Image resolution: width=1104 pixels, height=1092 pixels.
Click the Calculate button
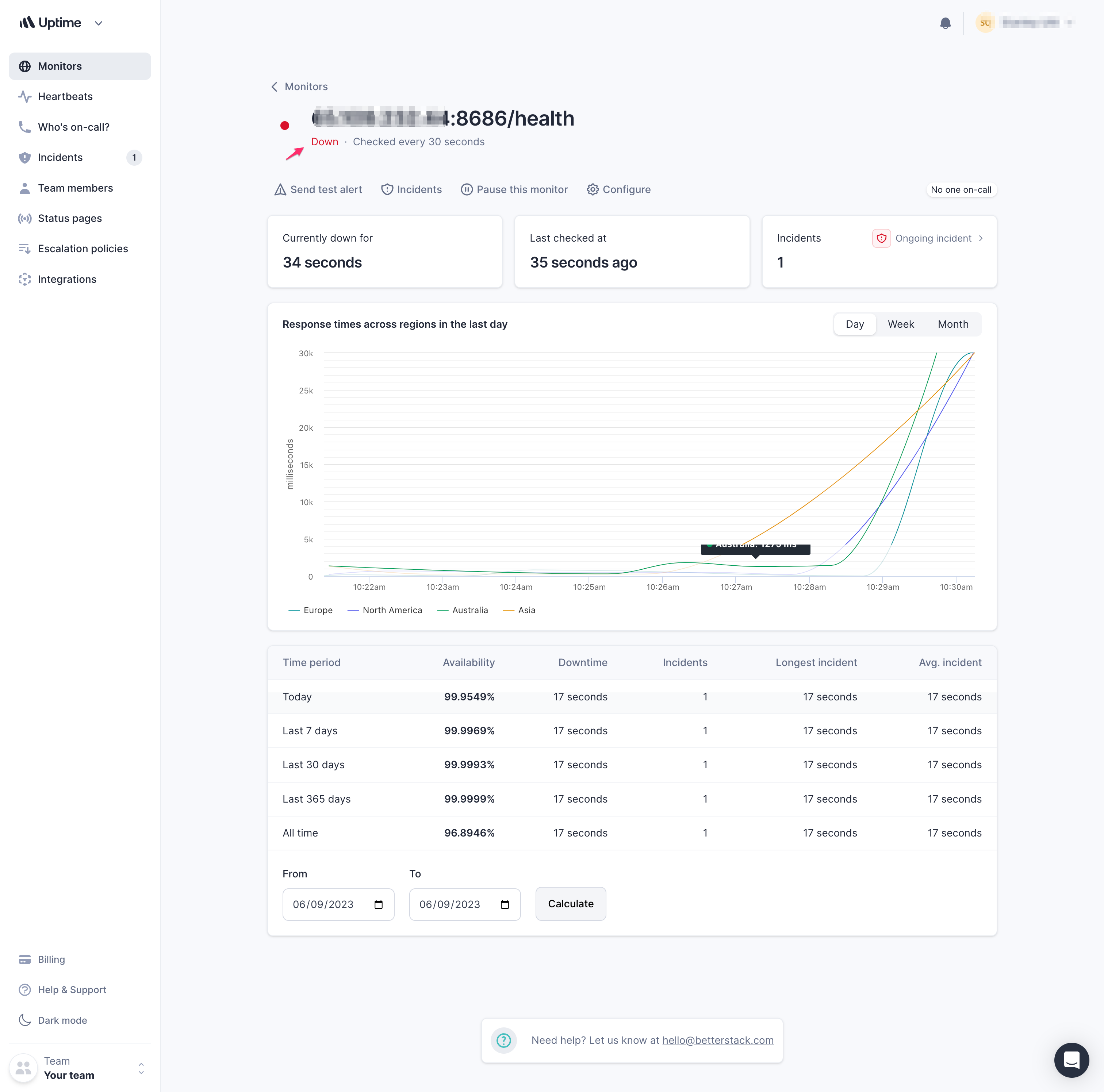coord(571,904)
